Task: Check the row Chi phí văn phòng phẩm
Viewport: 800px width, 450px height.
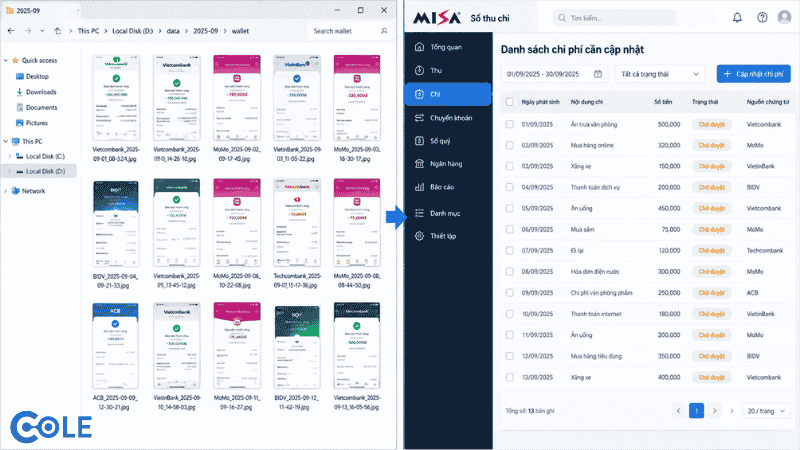Action: [510, 293]
